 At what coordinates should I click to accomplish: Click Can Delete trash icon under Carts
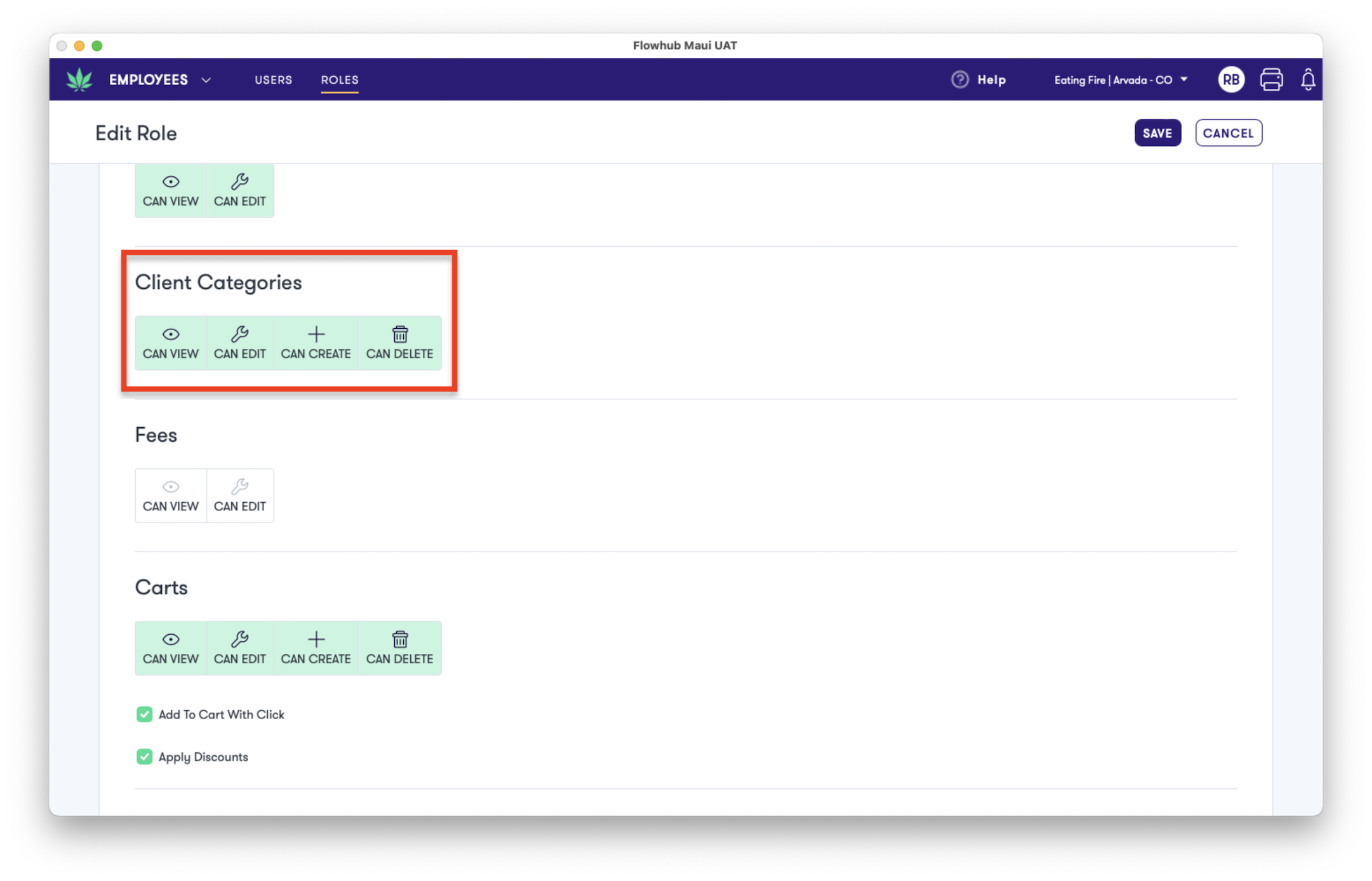(400, 647)
